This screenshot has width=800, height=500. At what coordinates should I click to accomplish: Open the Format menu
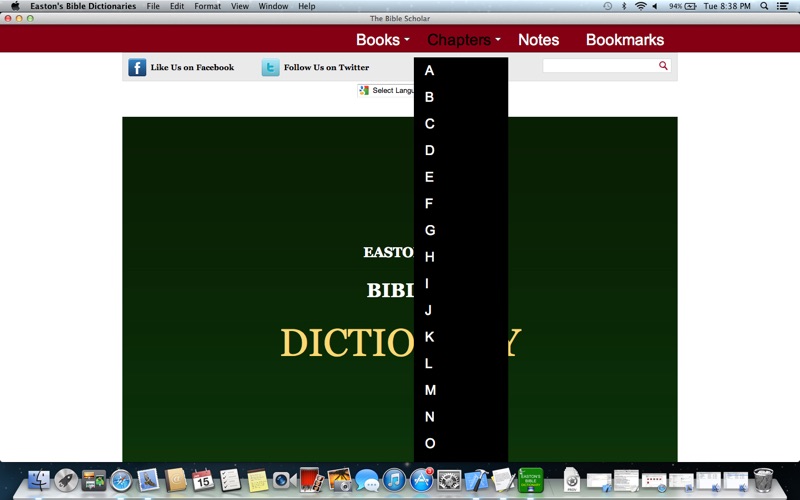coord(208,6)
